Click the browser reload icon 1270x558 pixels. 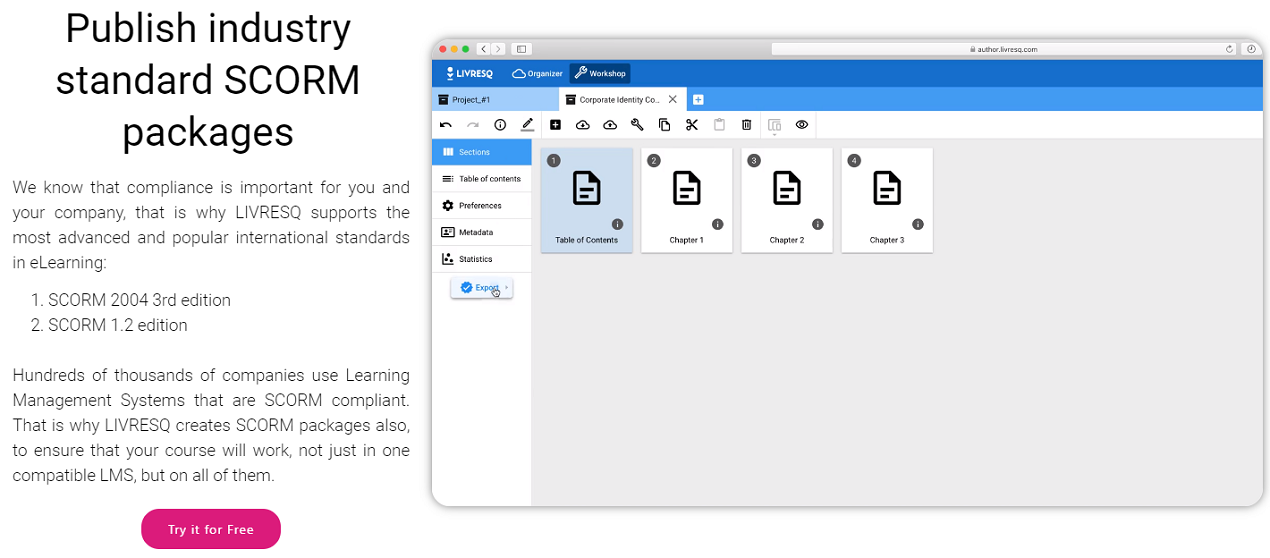pos(1229,48)
